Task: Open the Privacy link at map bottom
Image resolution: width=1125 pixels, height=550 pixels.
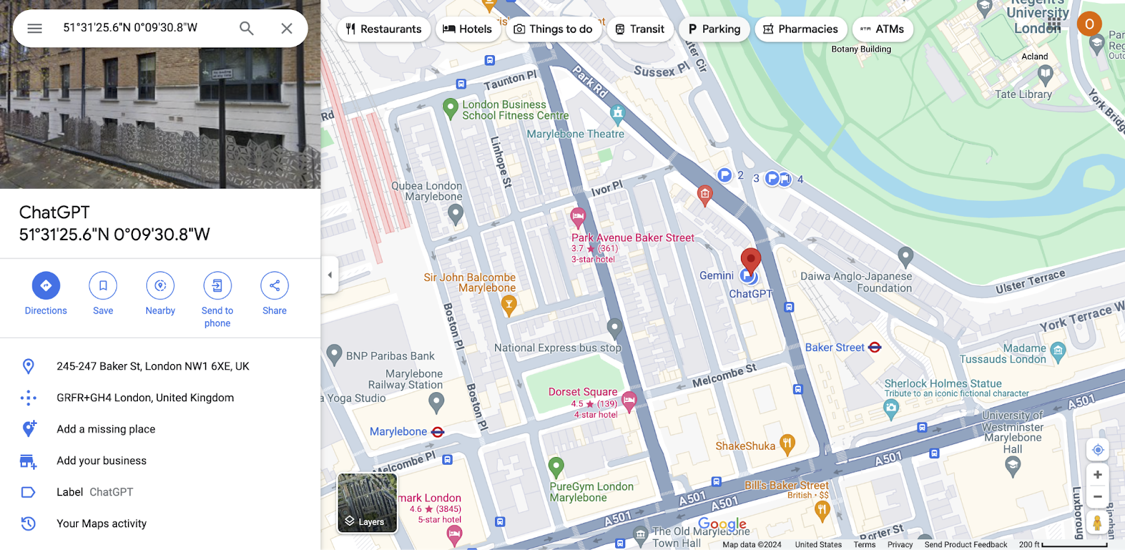Action: [900, 545]
